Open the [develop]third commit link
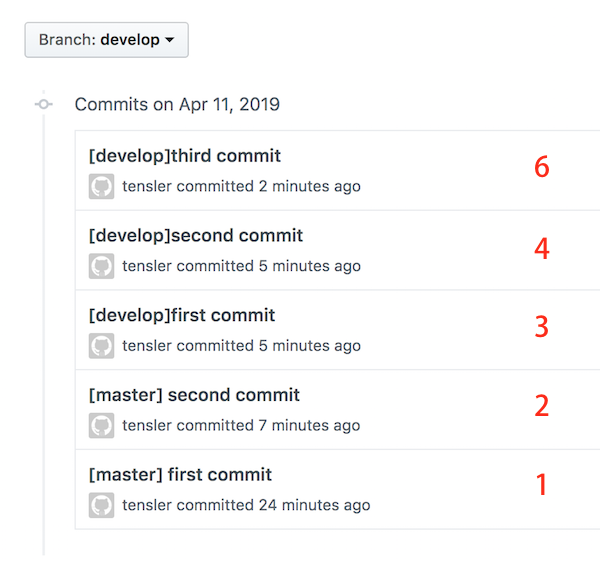Image resolution: width=600 pixels, height=567 pixels. (x=185, y=156)
